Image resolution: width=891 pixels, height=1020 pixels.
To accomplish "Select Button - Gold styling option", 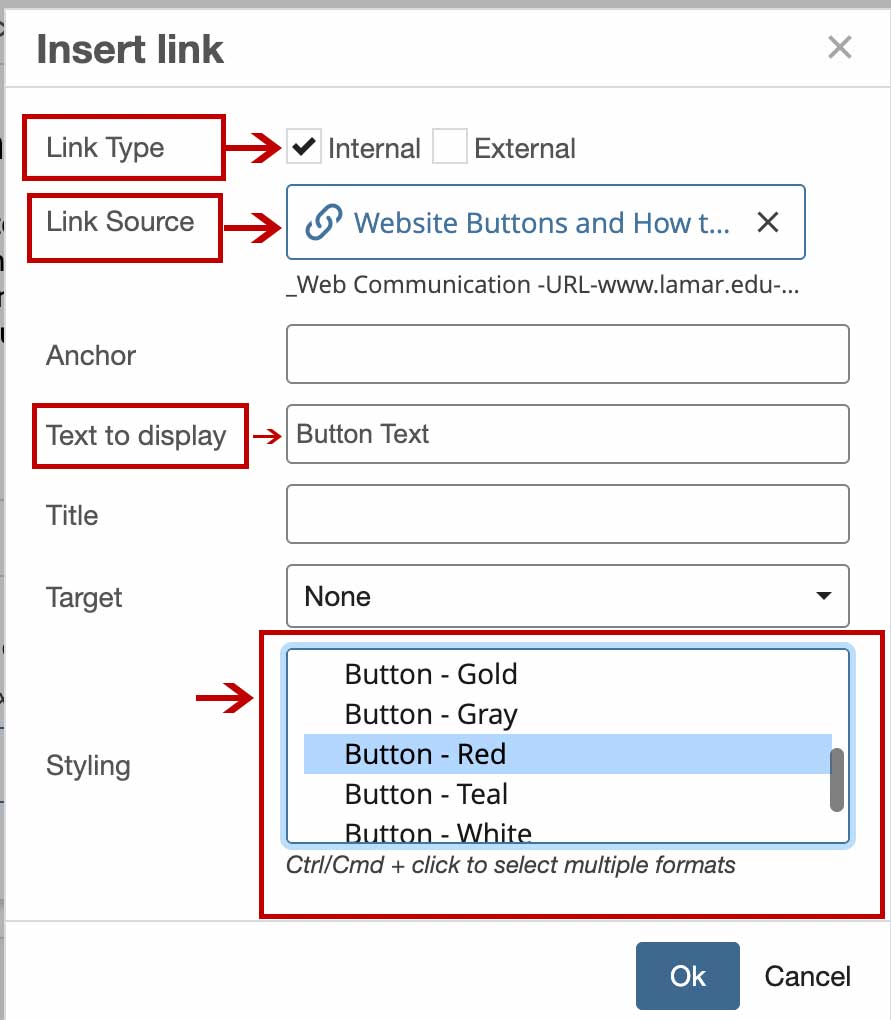I will 430,675.
